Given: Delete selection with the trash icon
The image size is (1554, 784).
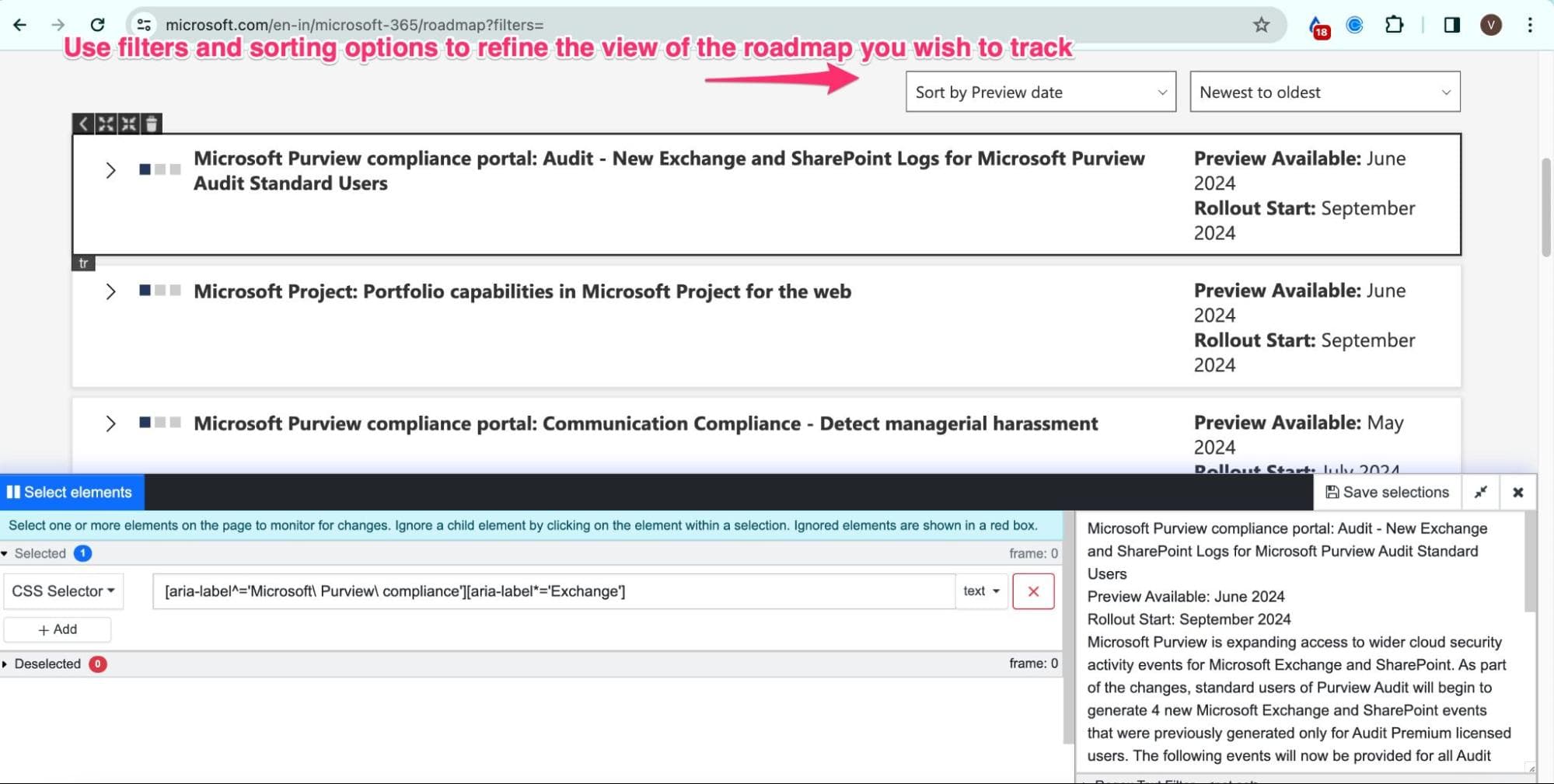Looking at the screenshot, I should (152, 124).
